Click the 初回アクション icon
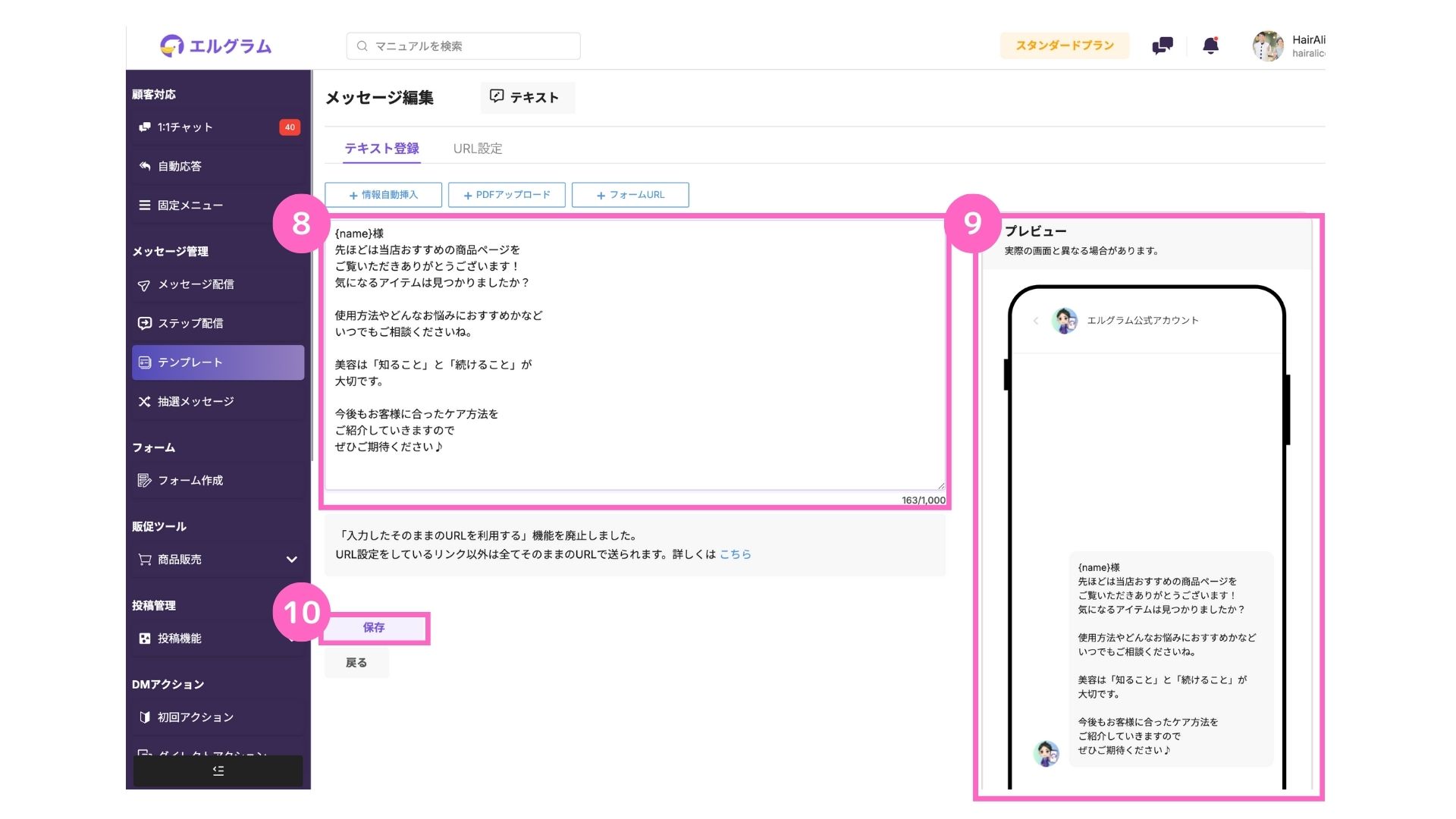The image size is (1456, 819). click(x=144, y=717)
